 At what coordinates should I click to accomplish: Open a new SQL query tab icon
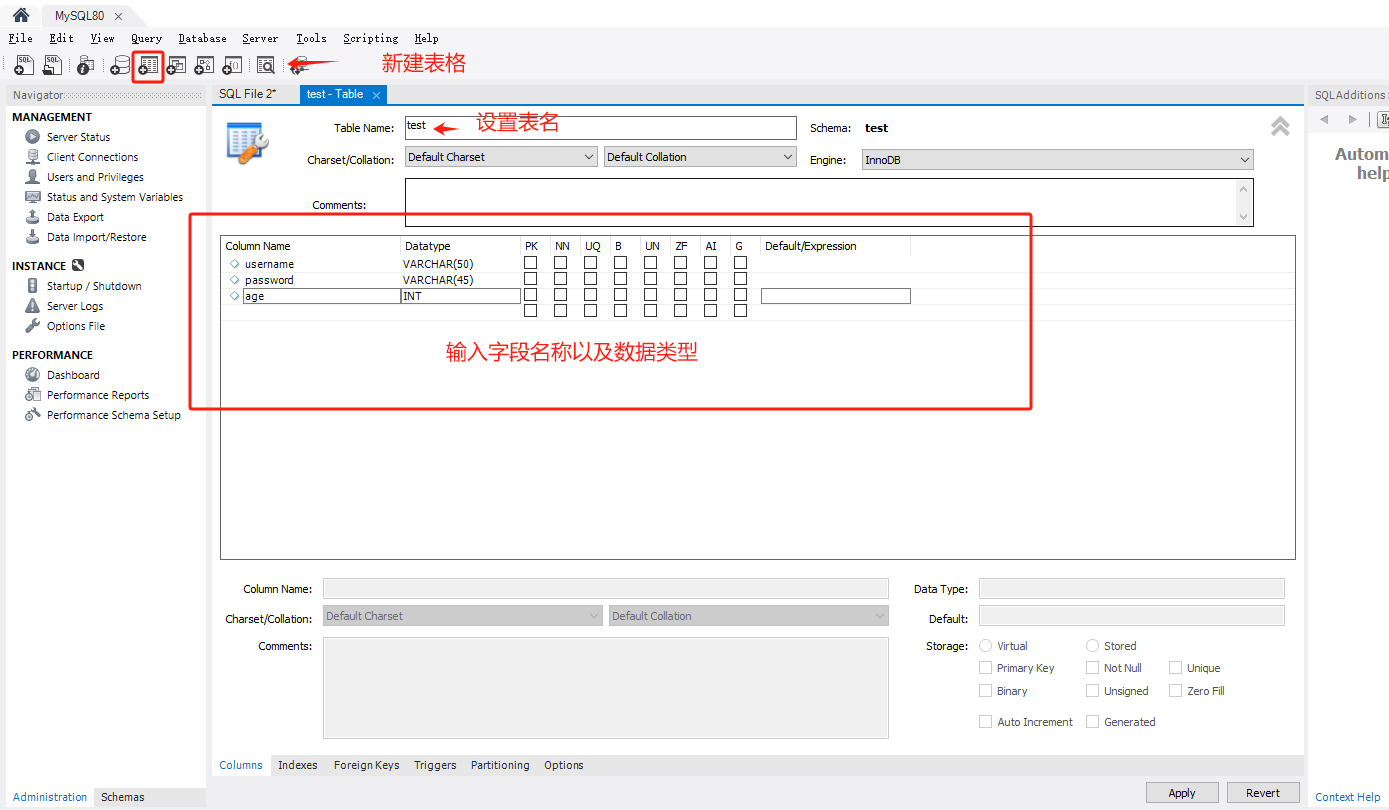point(24,65)
